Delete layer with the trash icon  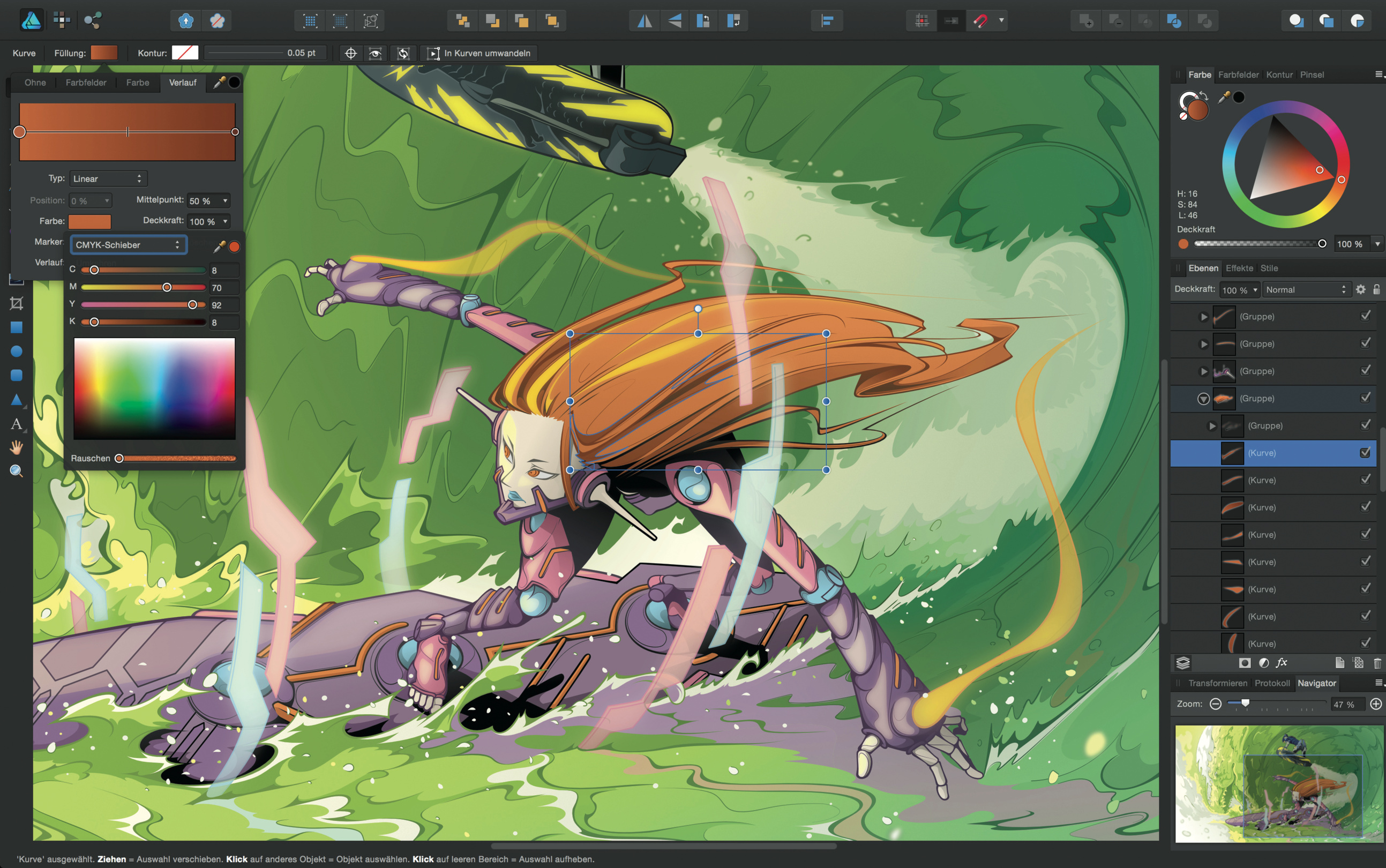point(1377,663)
